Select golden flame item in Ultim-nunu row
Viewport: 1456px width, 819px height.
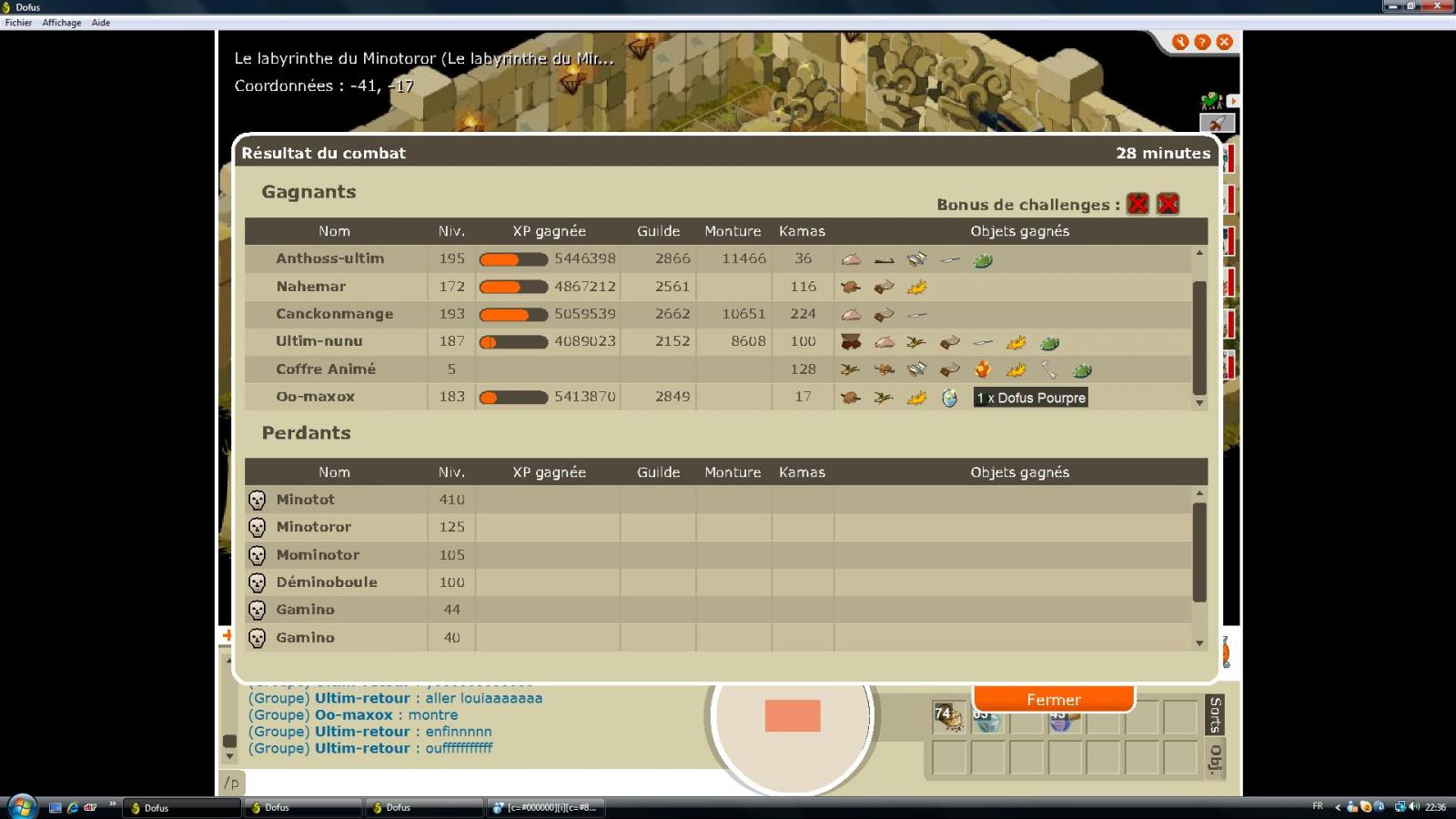(x=1016, y=343)
